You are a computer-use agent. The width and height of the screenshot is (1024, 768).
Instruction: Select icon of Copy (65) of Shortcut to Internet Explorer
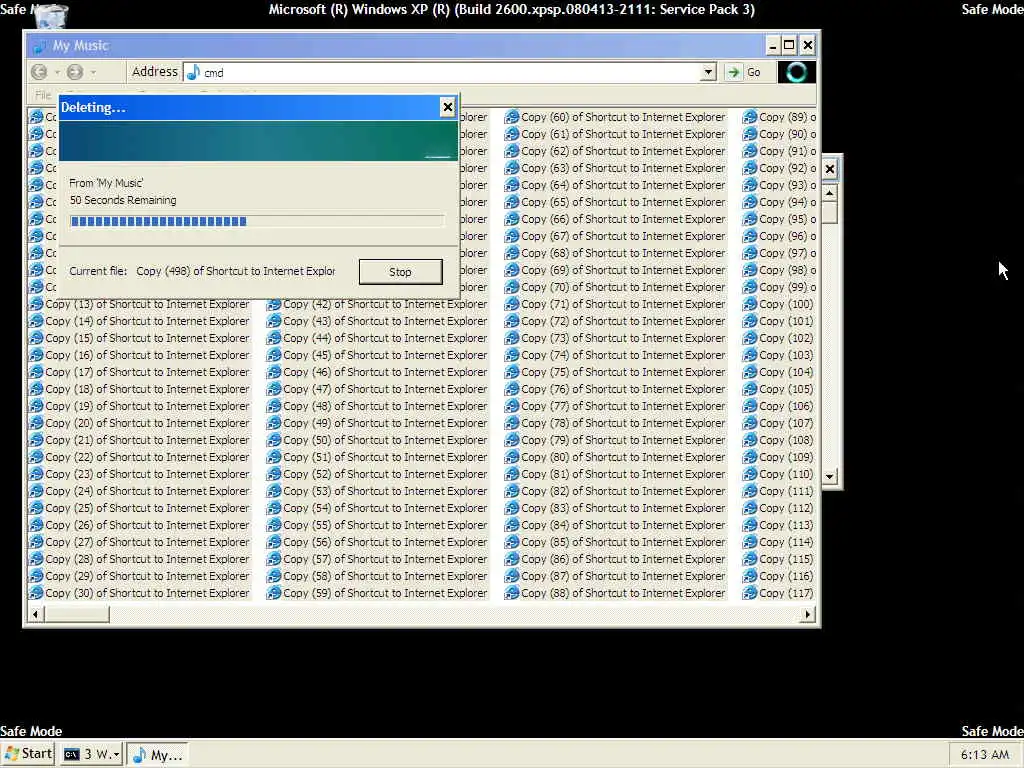pyautogui.click(x=512, y=202)
